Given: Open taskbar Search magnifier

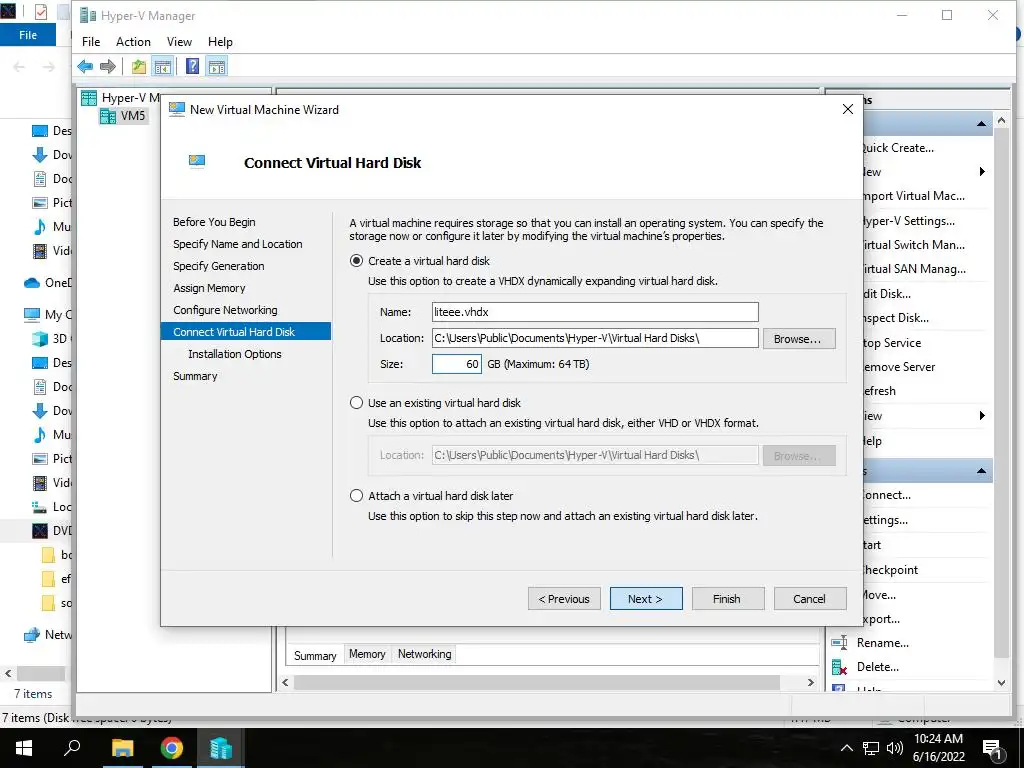Looking at the screenshot, I should coord(72,748).
